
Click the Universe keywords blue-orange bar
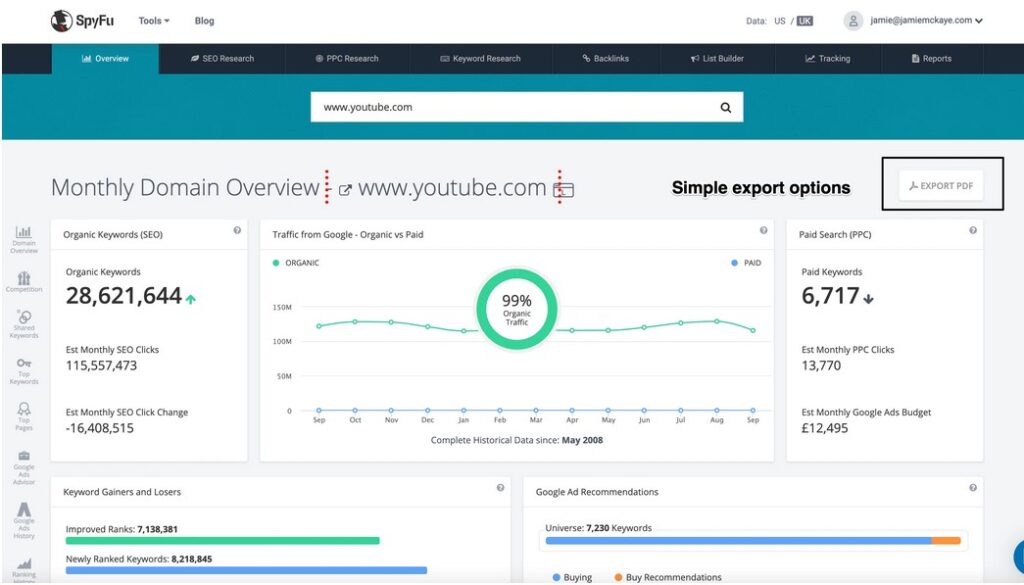pos(753,541)
